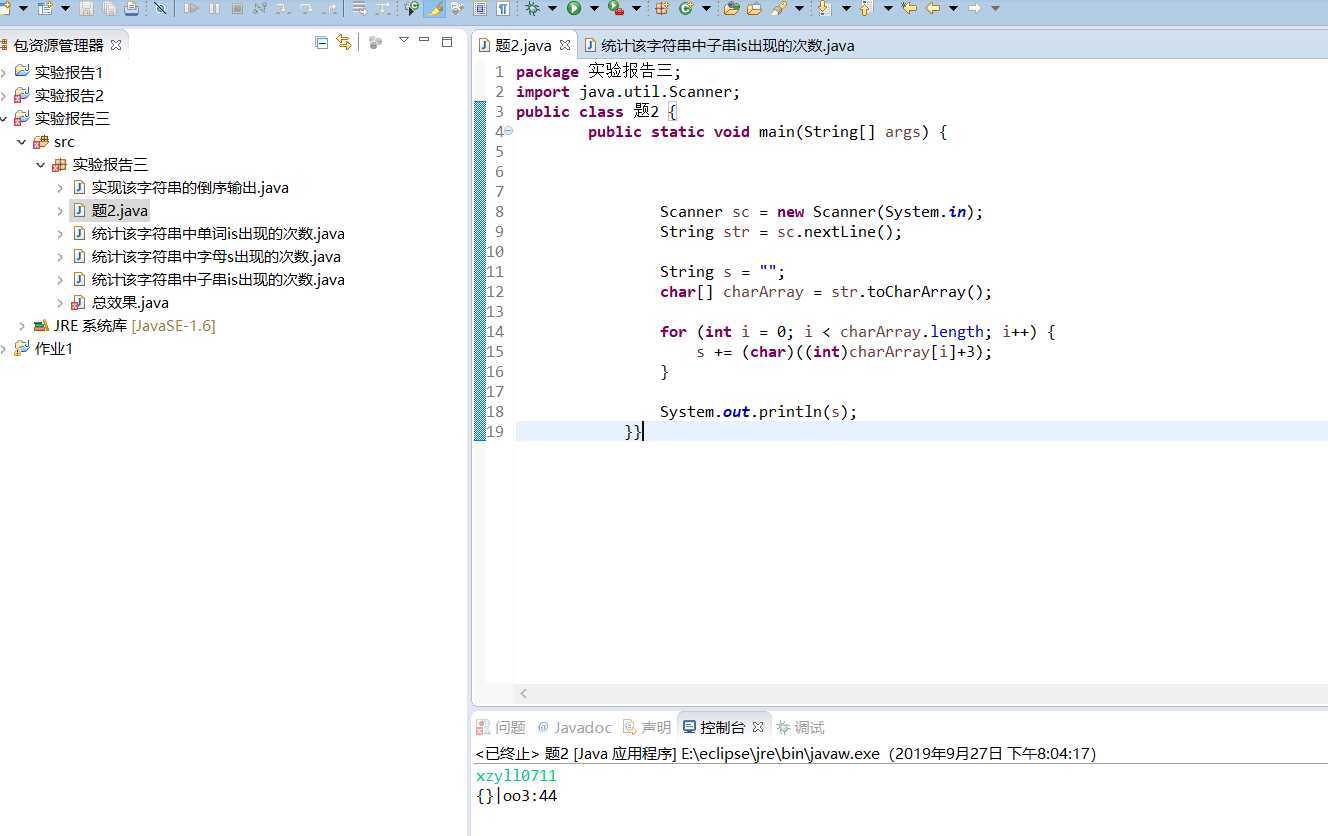Close the 包资源管理器 view

point(115,45)
